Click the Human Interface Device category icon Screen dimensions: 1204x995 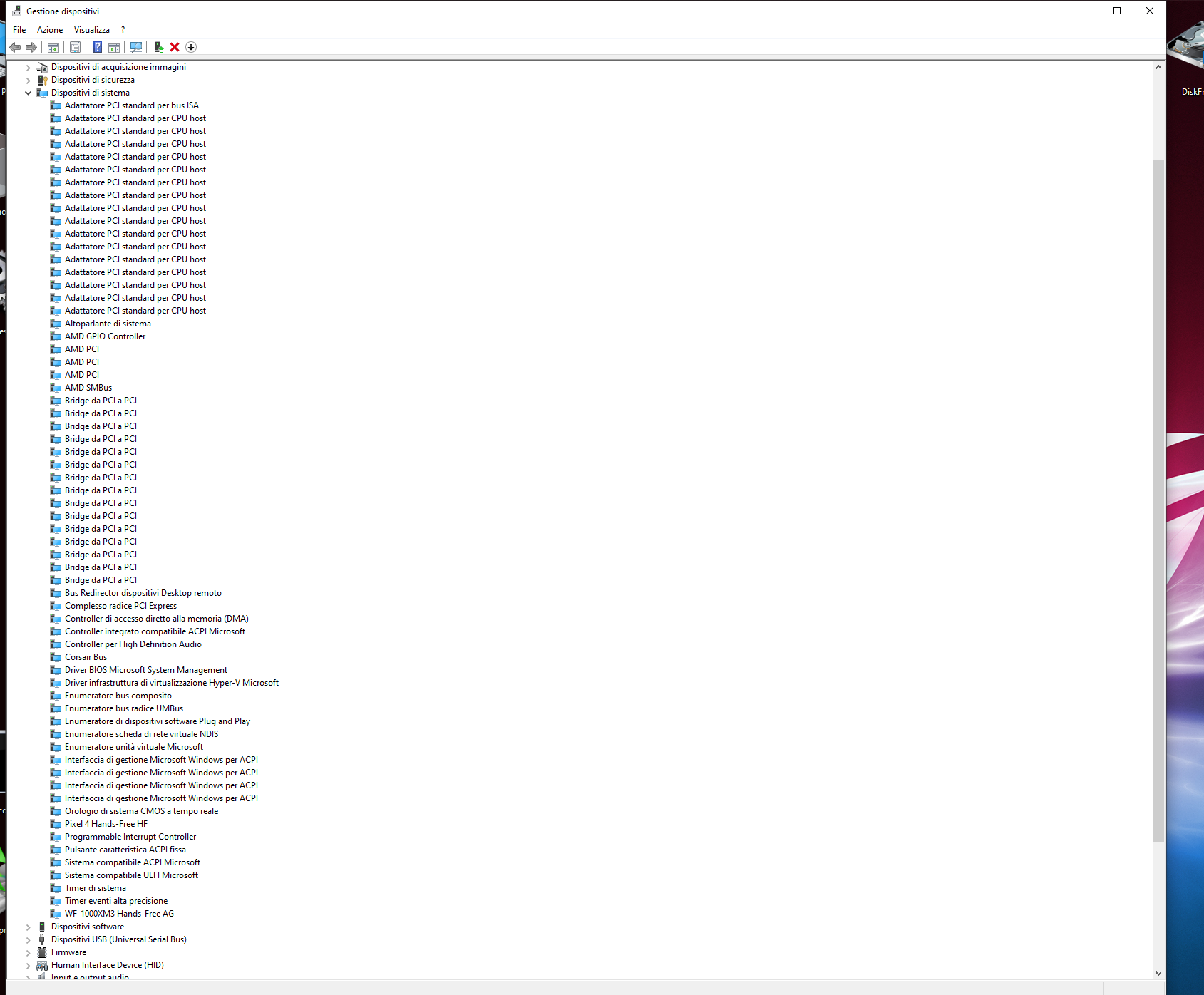tap(42, 965)
